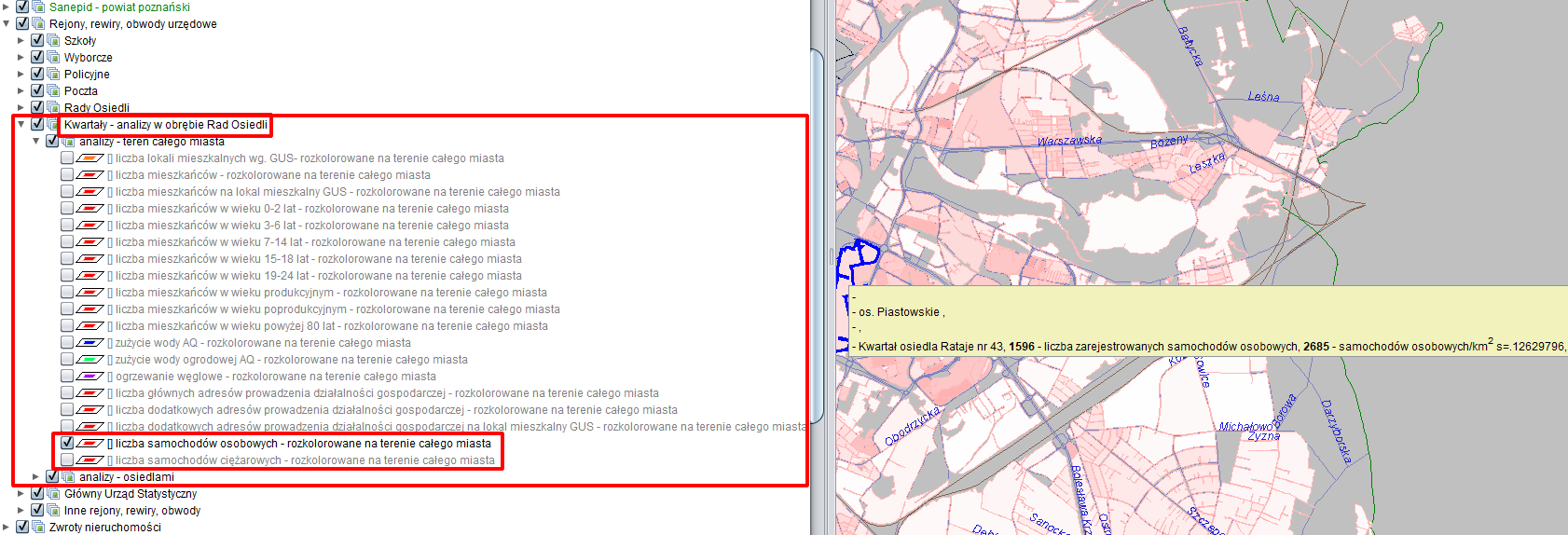Toggle the Wyborcze group checkbox
The image size is (1568, 535).
(37, 58)
